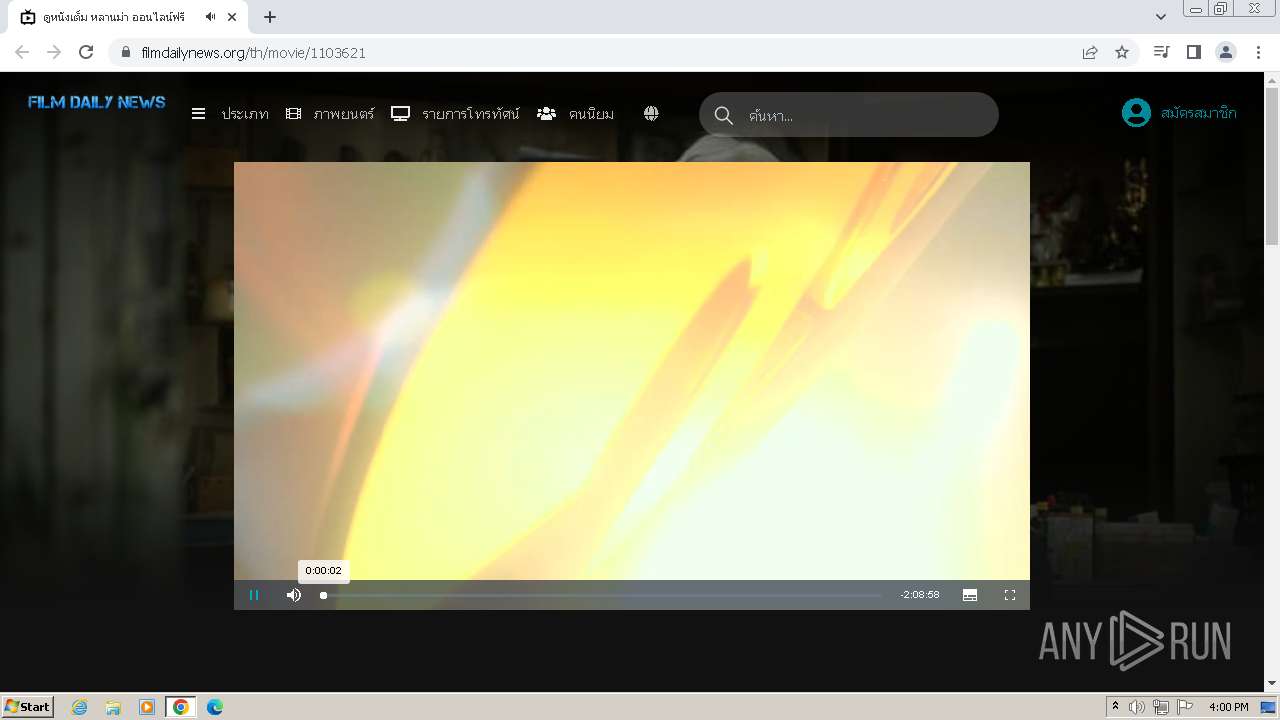Bookmark this page with the star

[x=1122, y=52]
